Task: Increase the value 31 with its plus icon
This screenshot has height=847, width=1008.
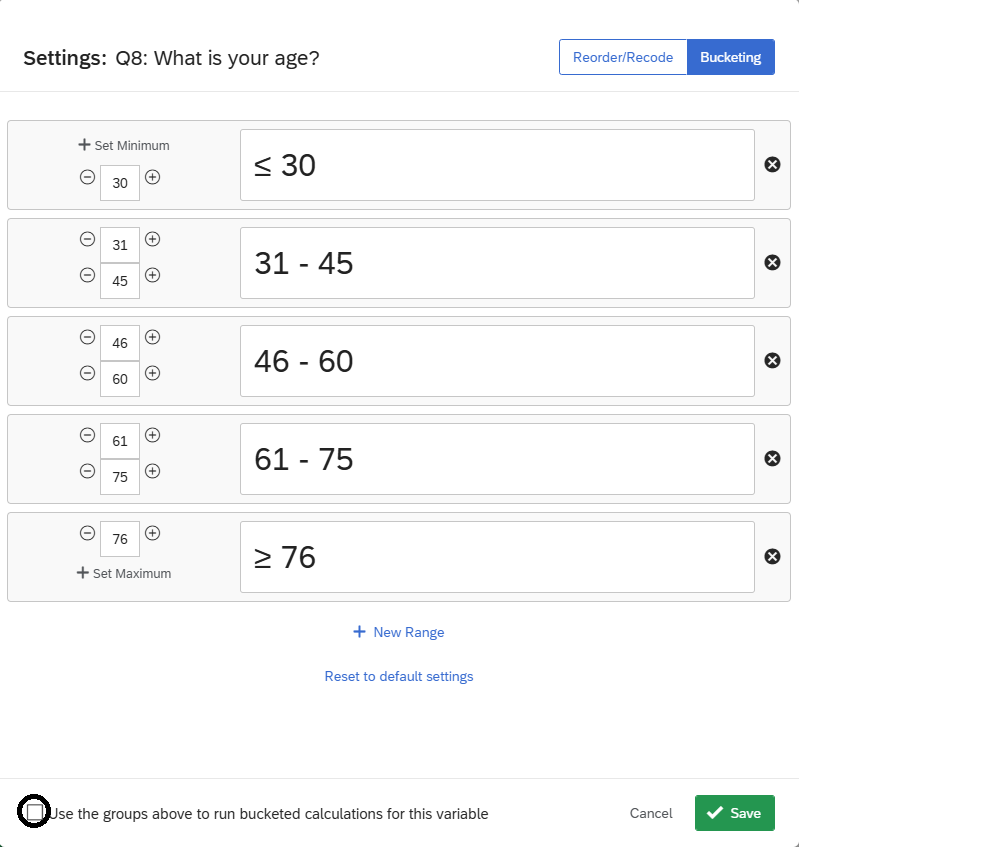Action: click(152, 239)
